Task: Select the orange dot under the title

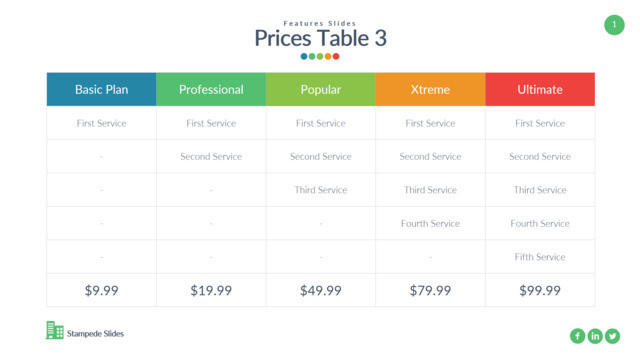Action: pos(328,56)
